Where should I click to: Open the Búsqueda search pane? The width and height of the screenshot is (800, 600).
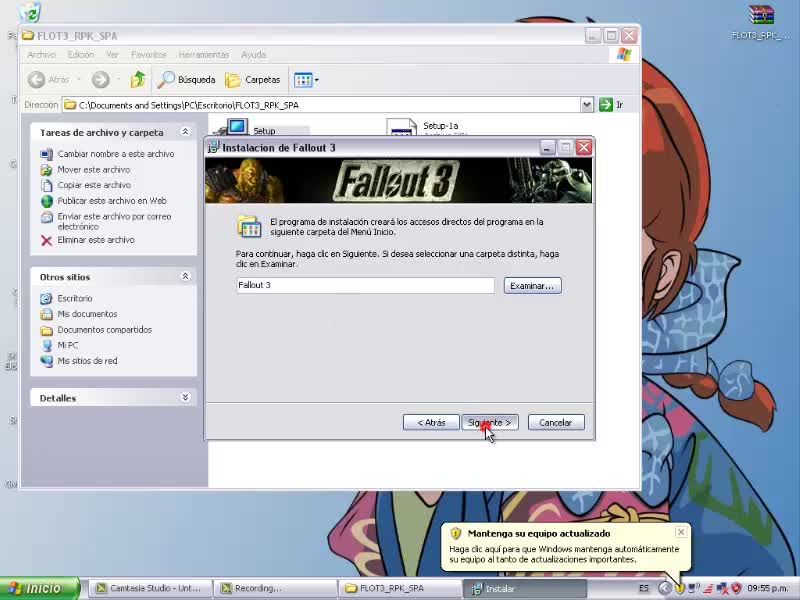pyautogui.click(x=187, y=80)
